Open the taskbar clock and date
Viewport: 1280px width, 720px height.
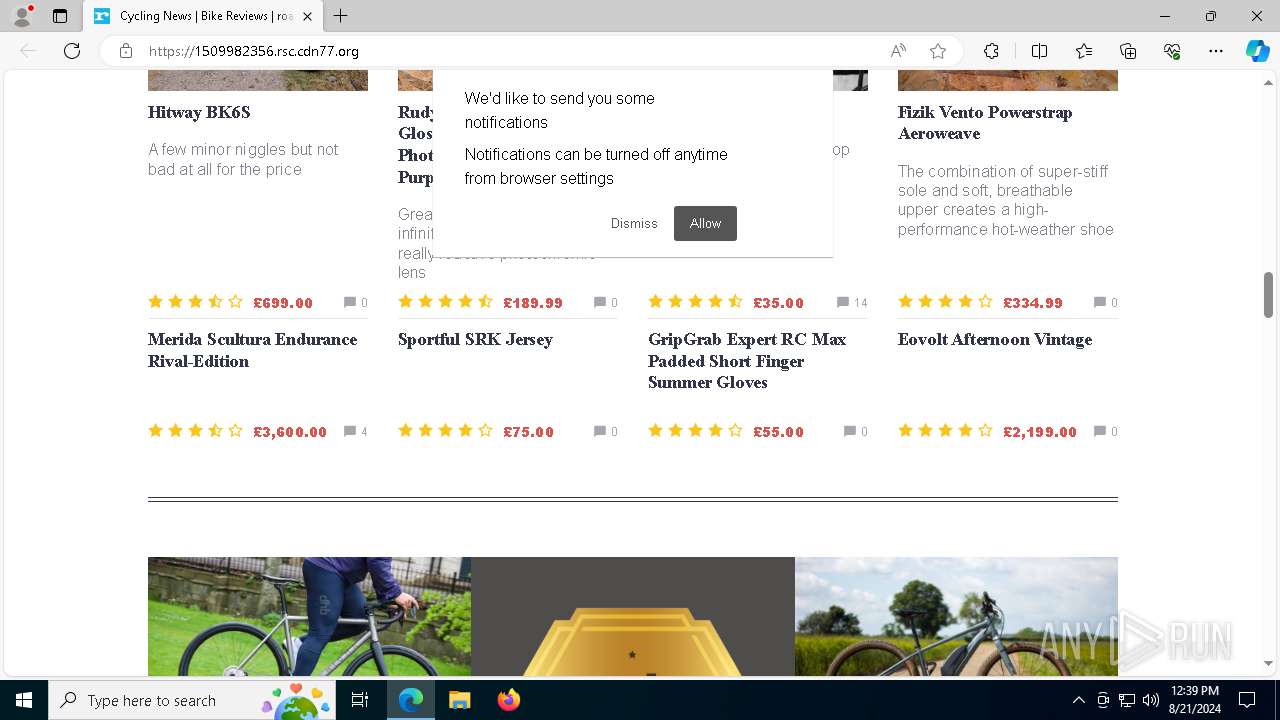(x=1194, y=700)
